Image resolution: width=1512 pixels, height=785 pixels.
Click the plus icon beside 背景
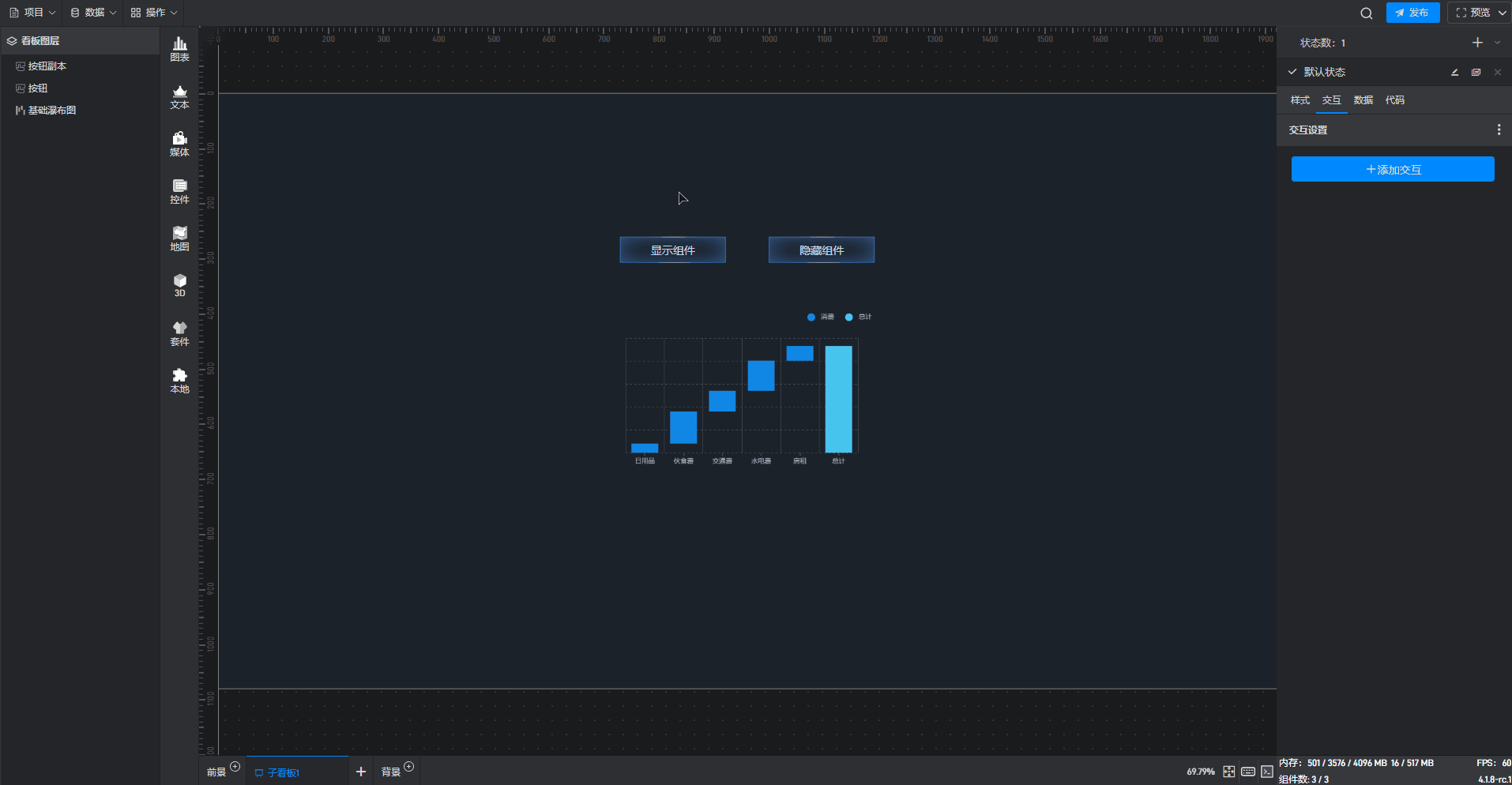coord(408,766)
